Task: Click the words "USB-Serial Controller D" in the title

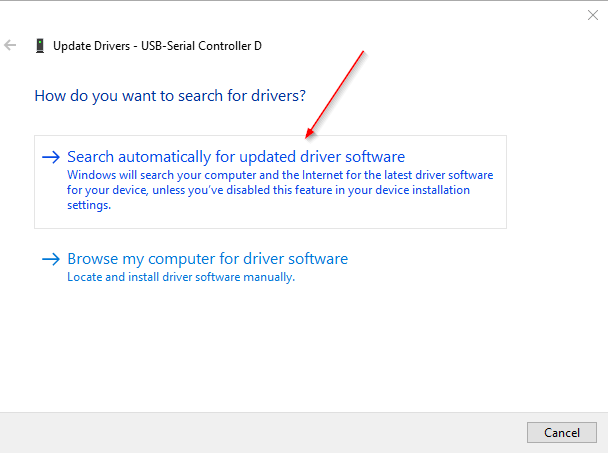Action: (x=208, y=46)
